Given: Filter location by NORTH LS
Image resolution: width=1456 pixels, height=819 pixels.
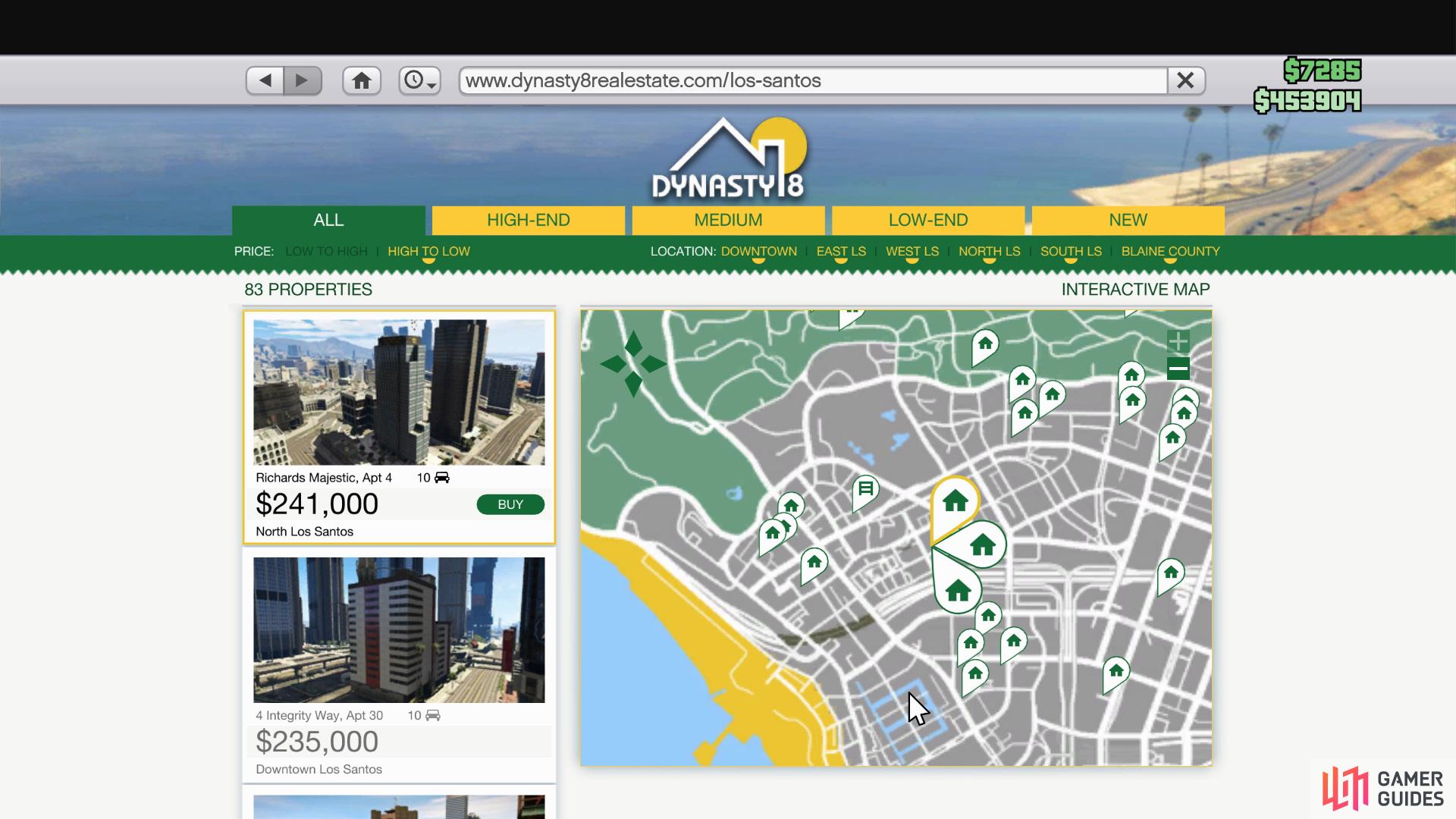Looking at the screenshot, I should click(989, 251).
